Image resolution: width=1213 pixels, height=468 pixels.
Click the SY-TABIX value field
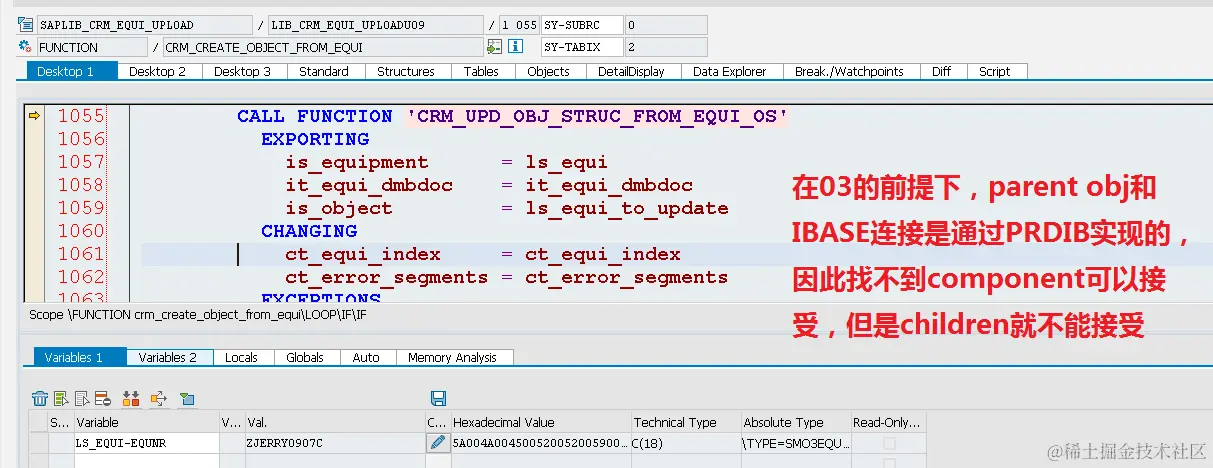666,47
